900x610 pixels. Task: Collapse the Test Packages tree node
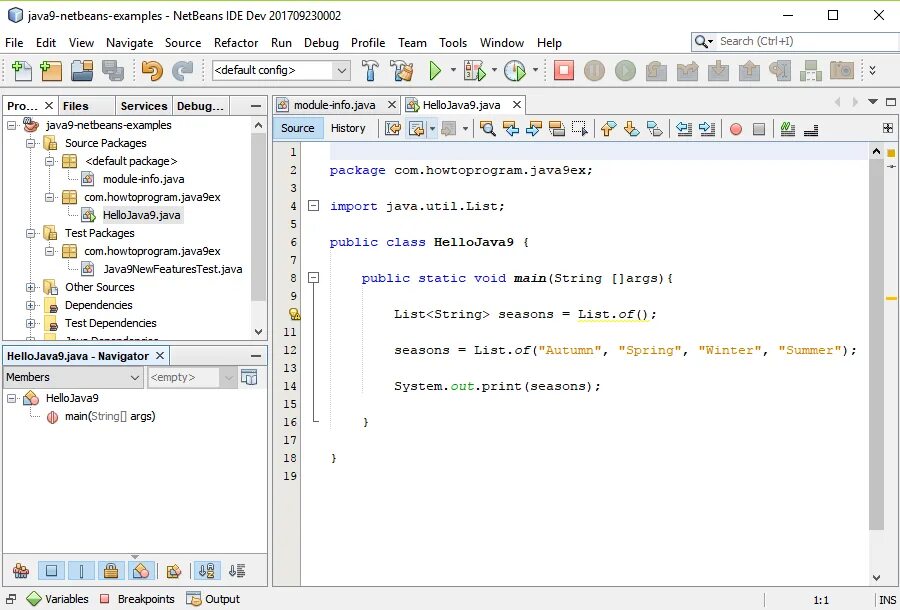tap(30, 233)
